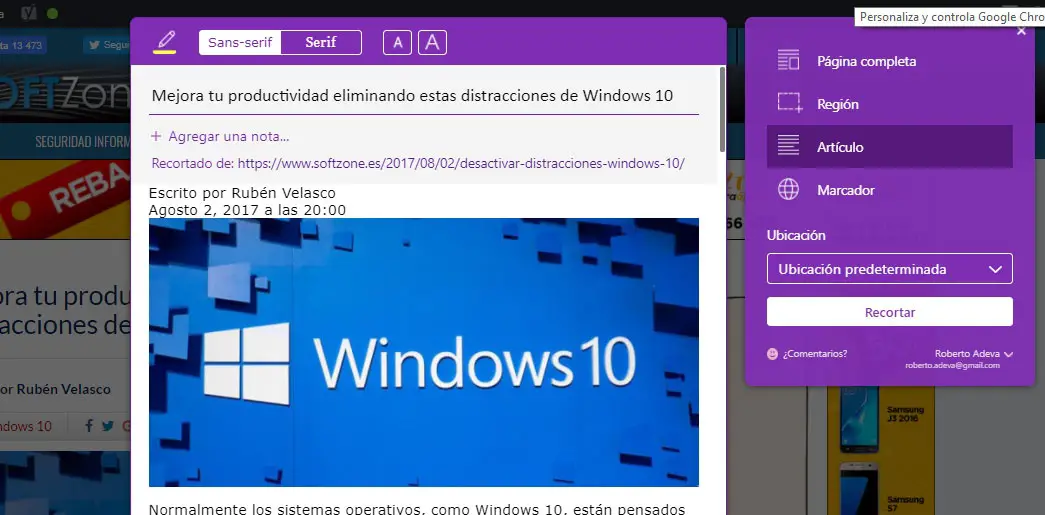1045x515 pixels.
Task: Click Facebook share icon on background page
Action: click(x=89, y=426)
